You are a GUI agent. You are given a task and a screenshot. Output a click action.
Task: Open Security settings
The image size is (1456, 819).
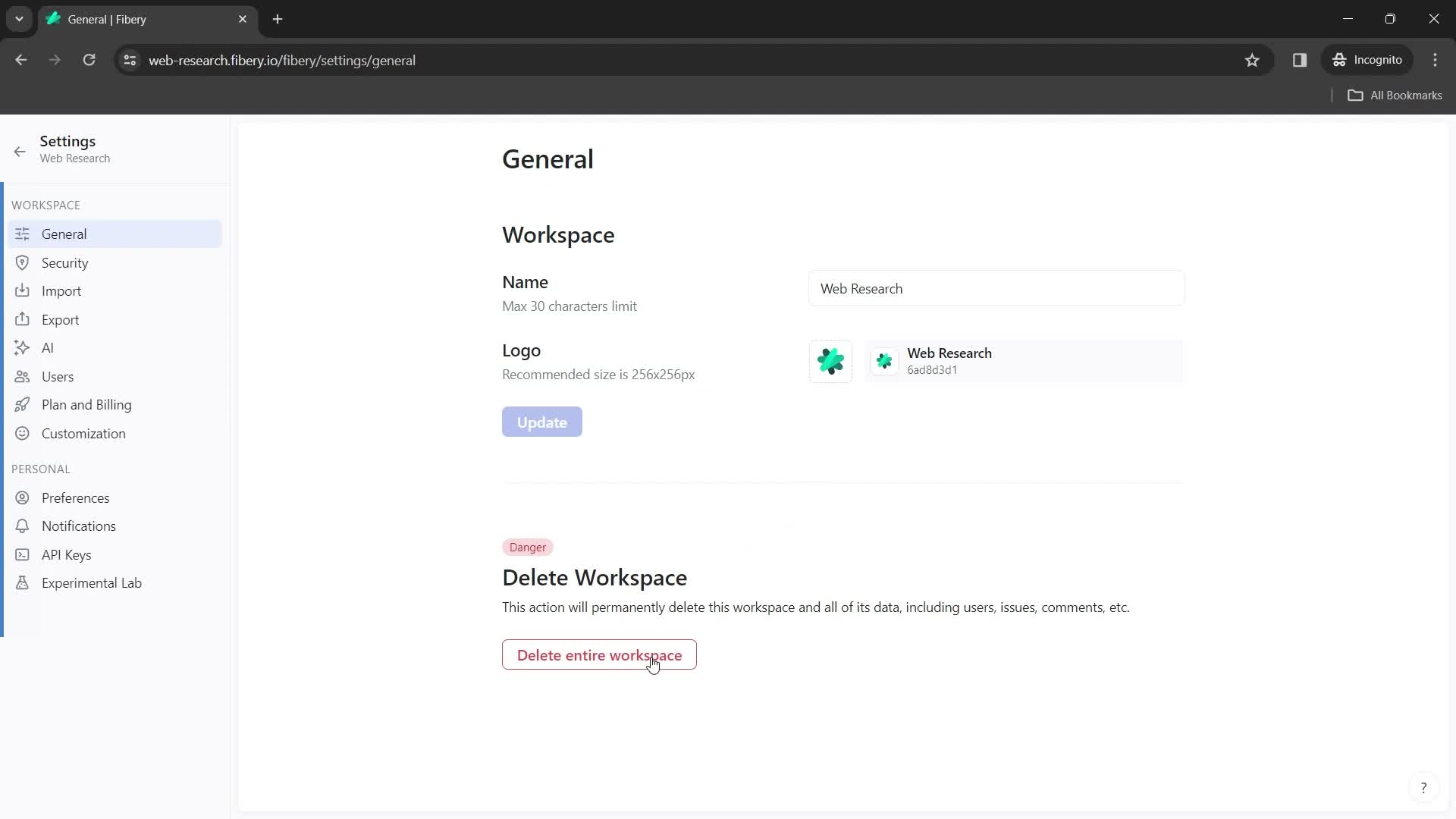(115, 262)
